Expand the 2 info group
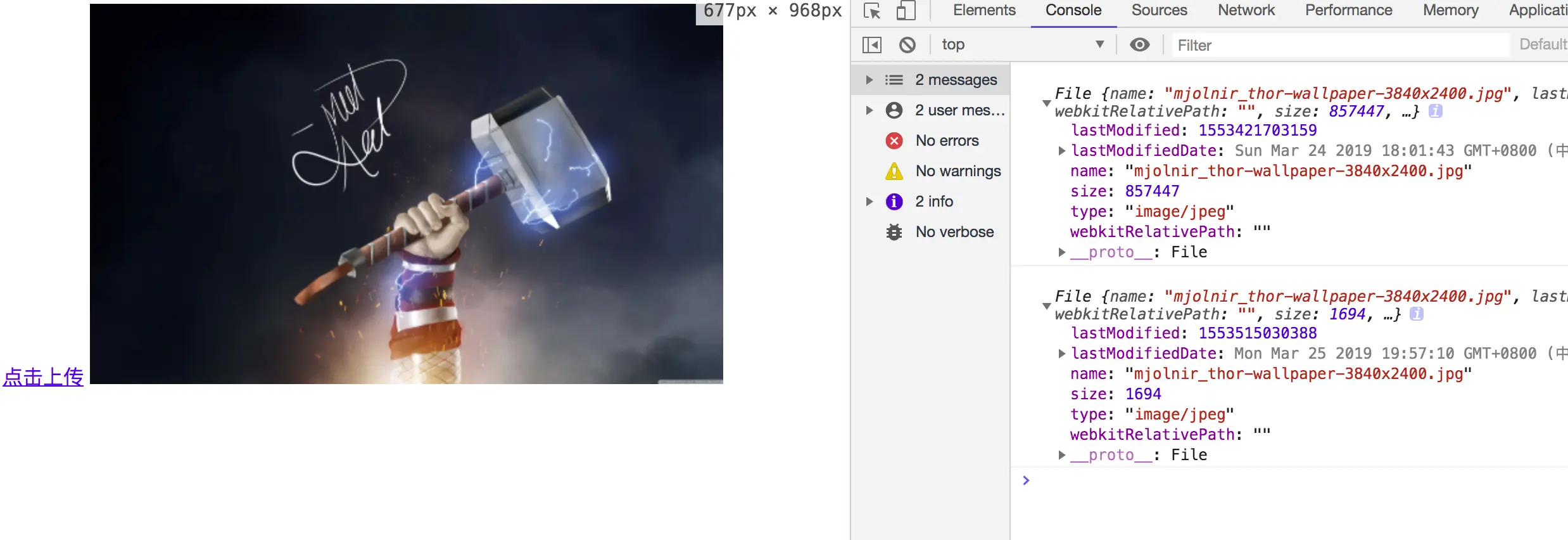Screen dimensions: 1568x540 (869, 202)
